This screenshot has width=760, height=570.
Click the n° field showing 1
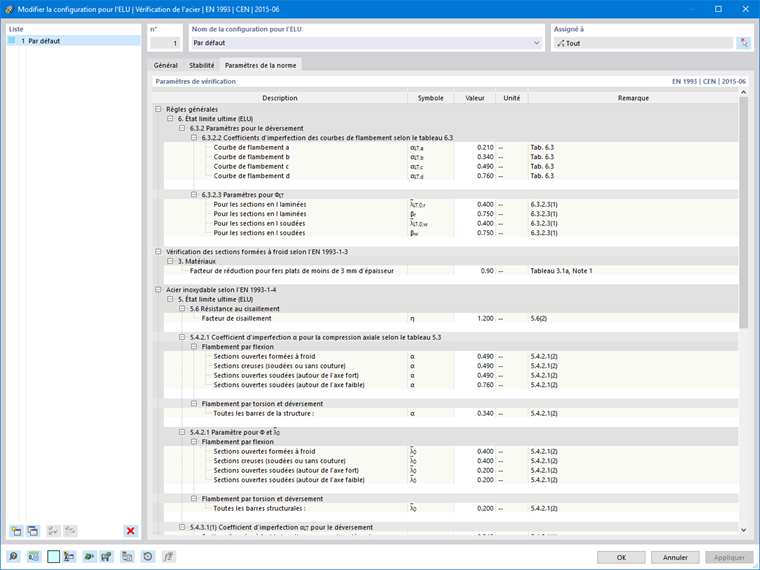point(165,43)
